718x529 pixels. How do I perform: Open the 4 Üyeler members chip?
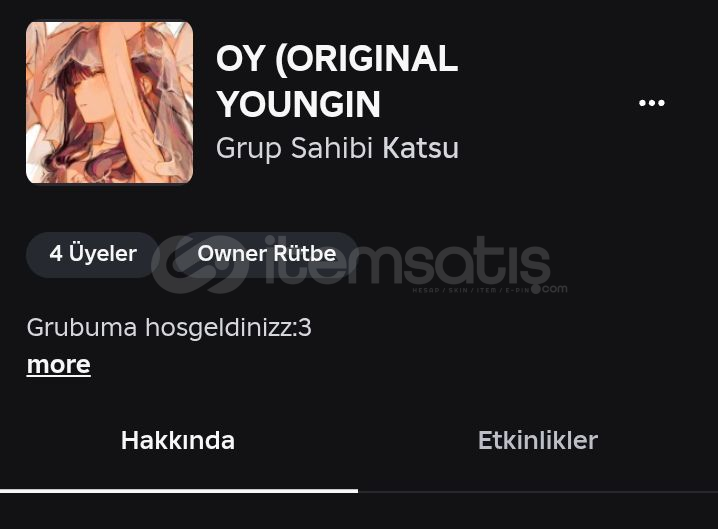pos(93,254)
